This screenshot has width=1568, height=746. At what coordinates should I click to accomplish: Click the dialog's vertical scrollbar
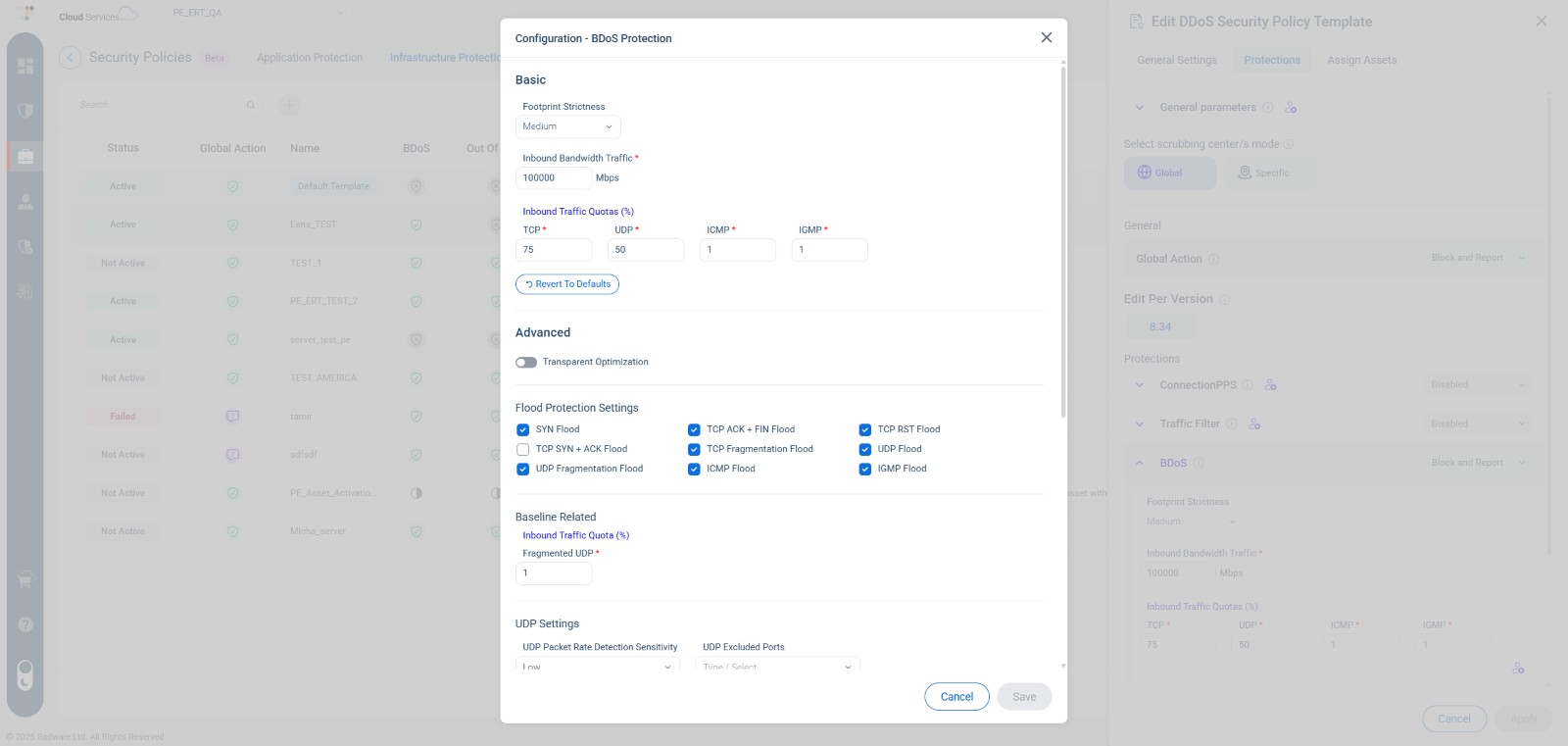pos(1063,241)
